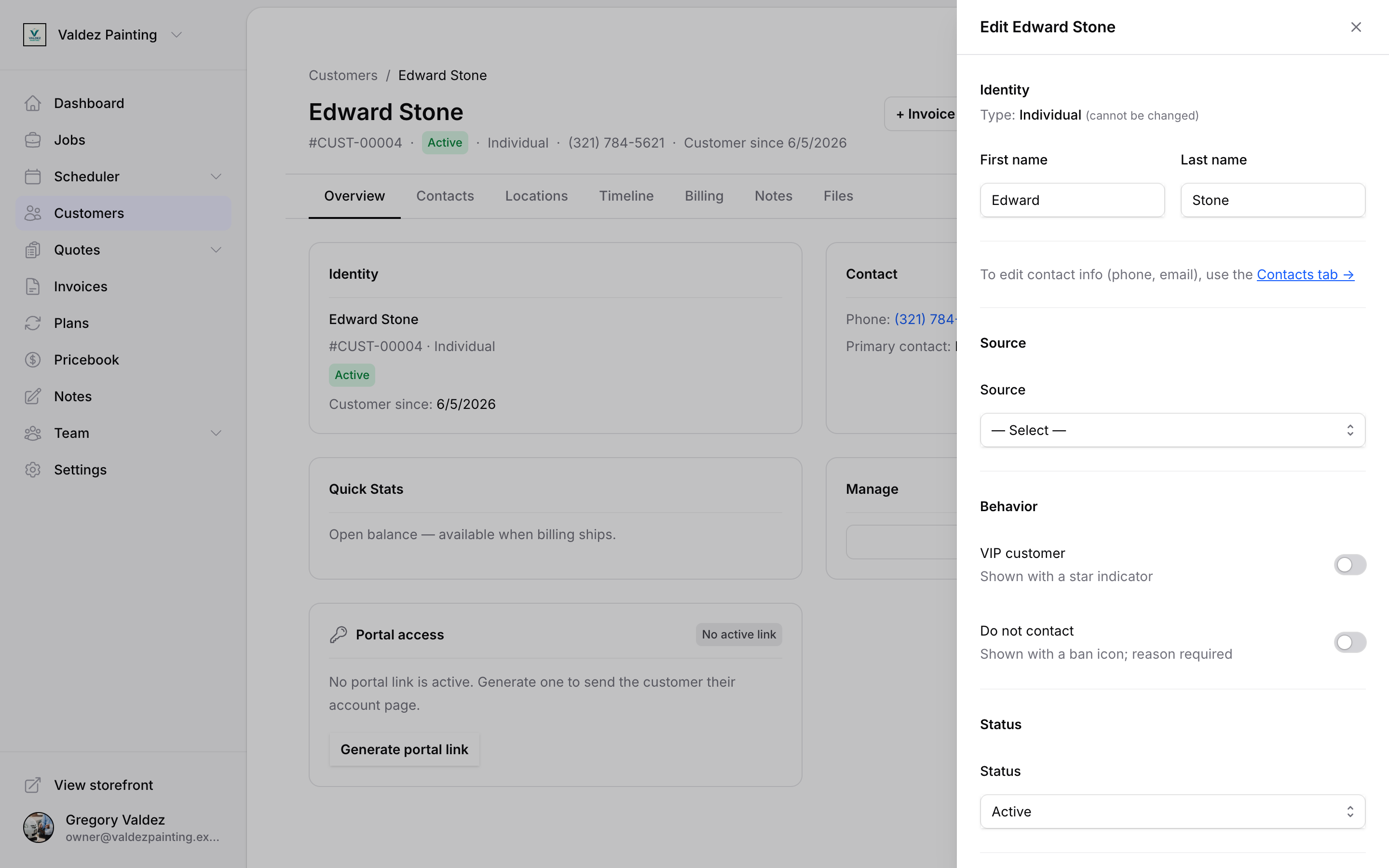This screenshot has width=1389, height=868.
Task: Click the Gregory Valdez user name
Action: point(115,820)
